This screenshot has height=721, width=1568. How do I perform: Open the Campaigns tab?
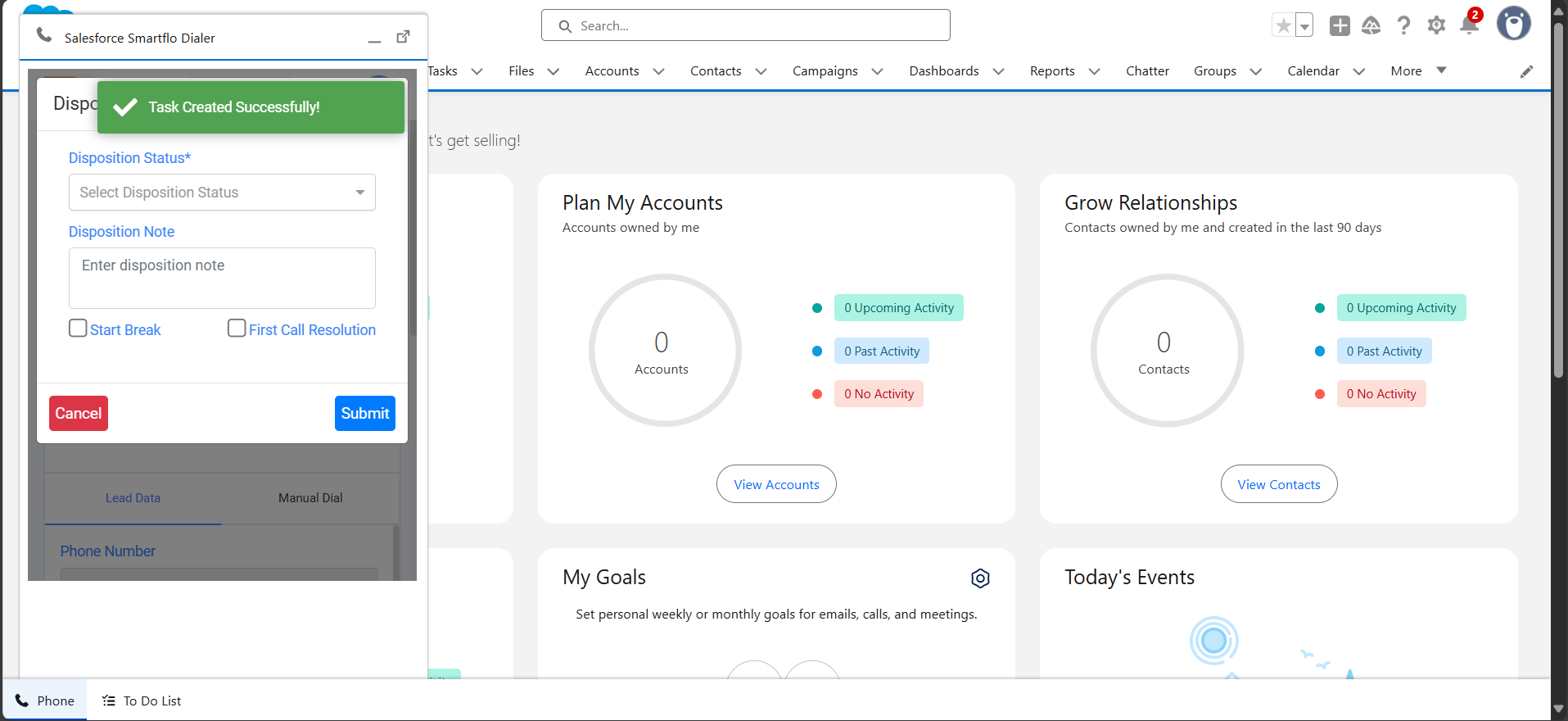[x=825, y=71]
